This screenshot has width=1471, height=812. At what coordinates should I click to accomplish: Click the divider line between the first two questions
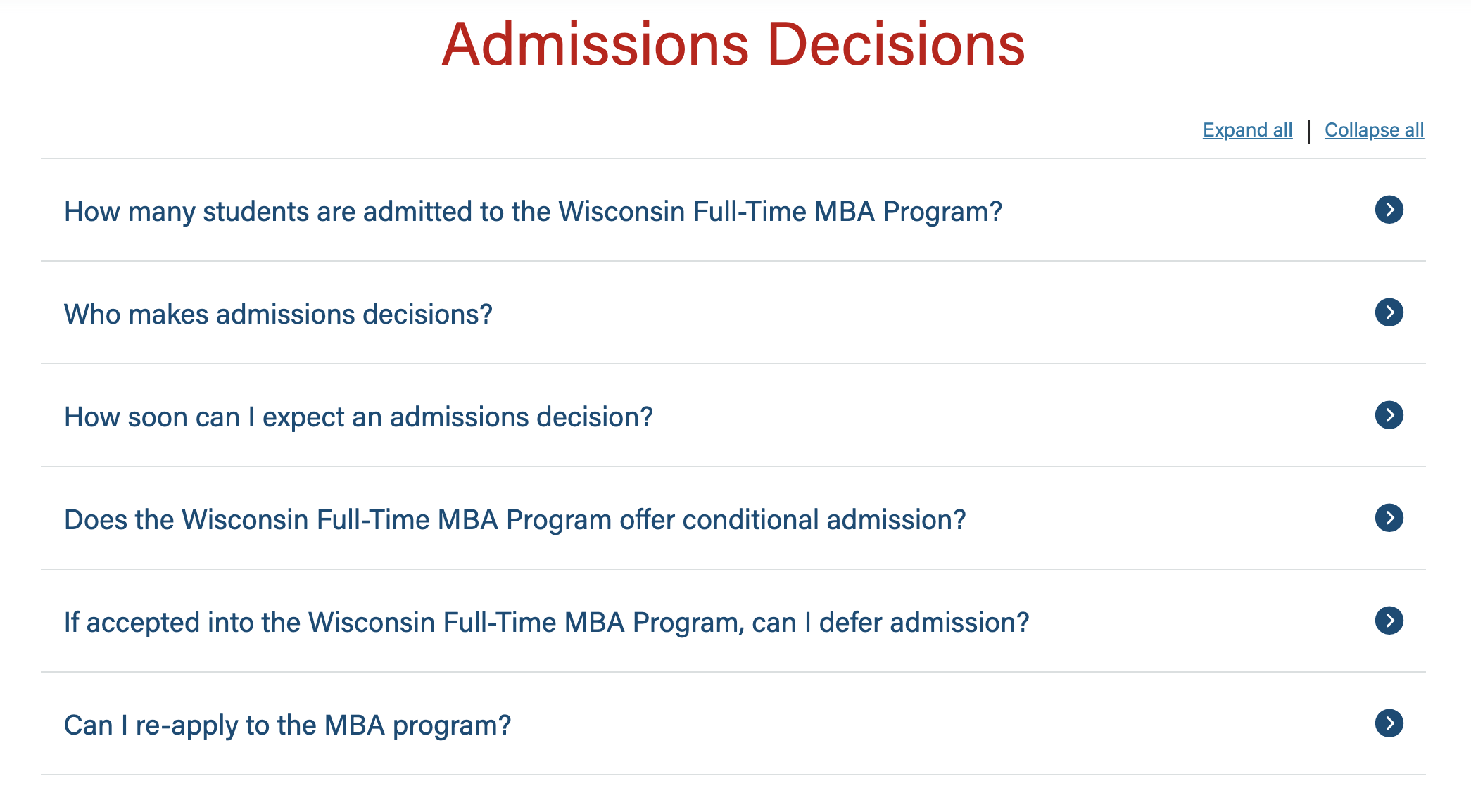pyautogui.click(x=733, y=261)
